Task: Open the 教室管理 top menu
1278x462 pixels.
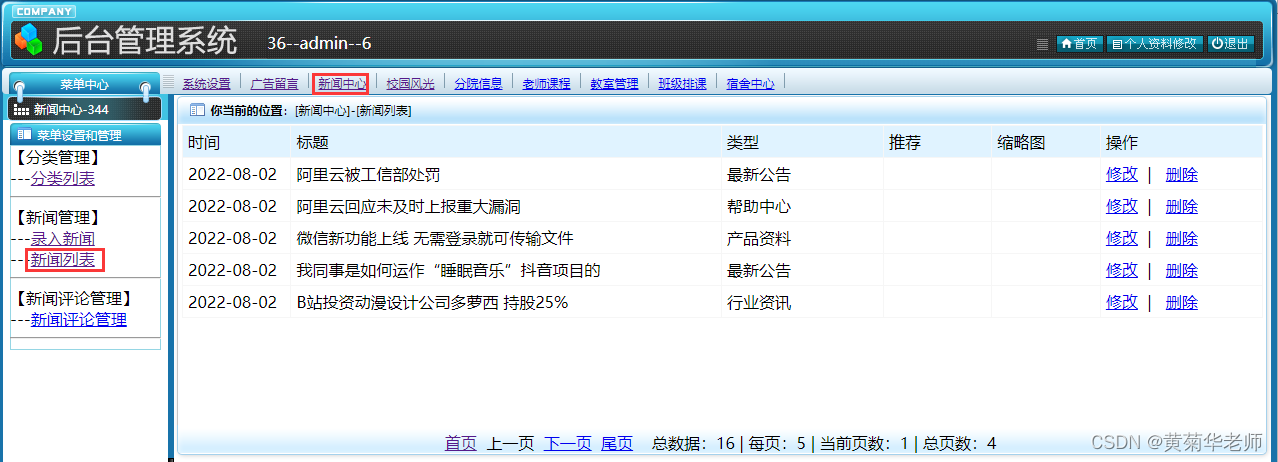Action: tap(614, 84)
